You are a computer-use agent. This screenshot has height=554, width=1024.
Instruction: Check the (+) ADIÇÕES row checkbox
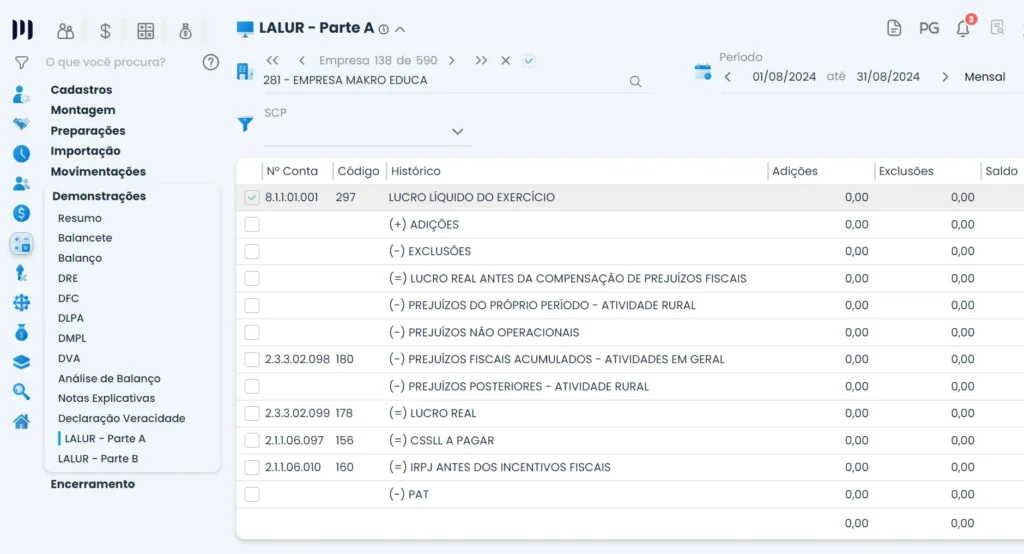click(x=252, y=225)
